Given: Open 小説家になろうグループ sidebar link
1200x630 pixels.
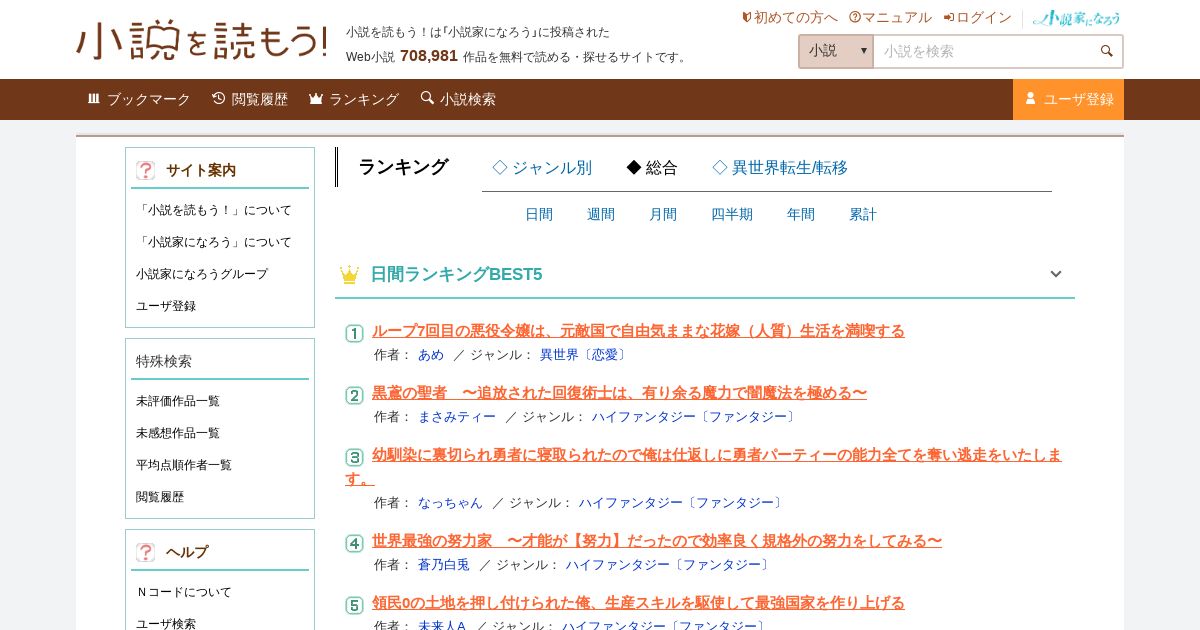Looking at the screenshot, I should [202, 274].
